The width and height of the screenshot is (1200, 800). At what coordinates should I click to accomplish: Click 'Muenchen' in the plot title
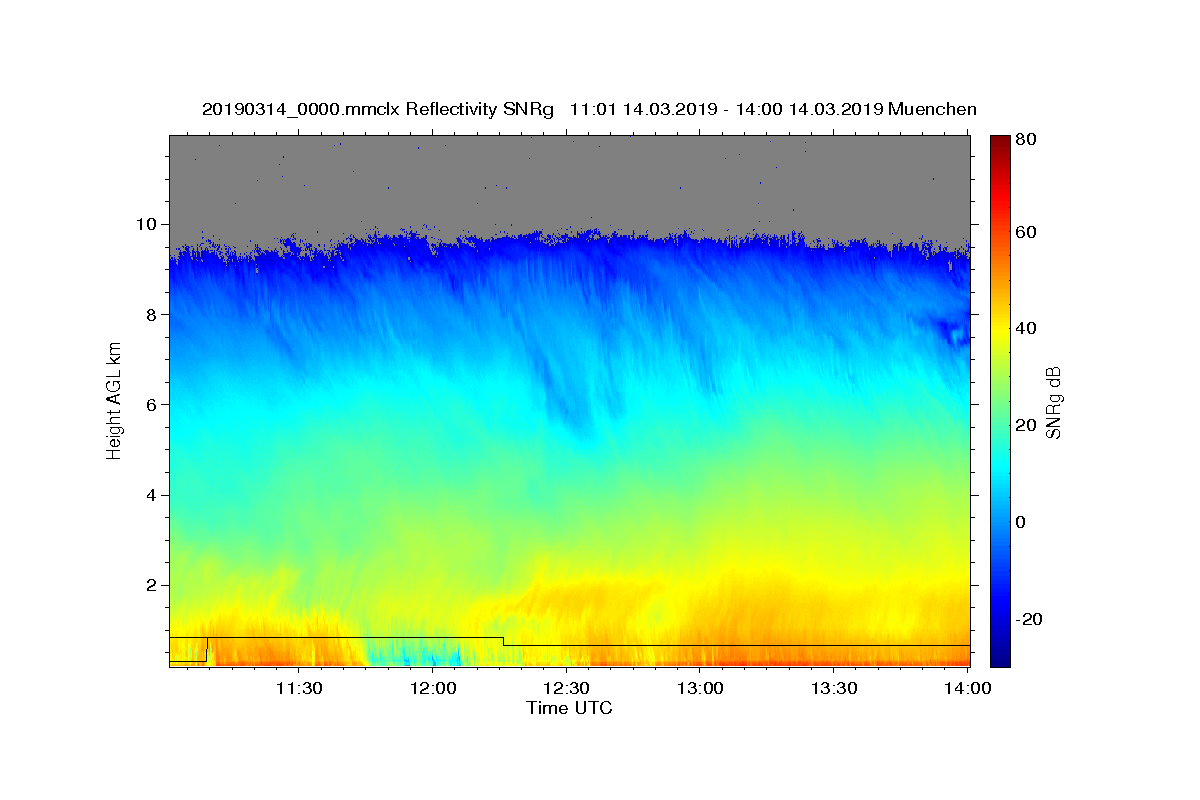(x=932, y=109)
